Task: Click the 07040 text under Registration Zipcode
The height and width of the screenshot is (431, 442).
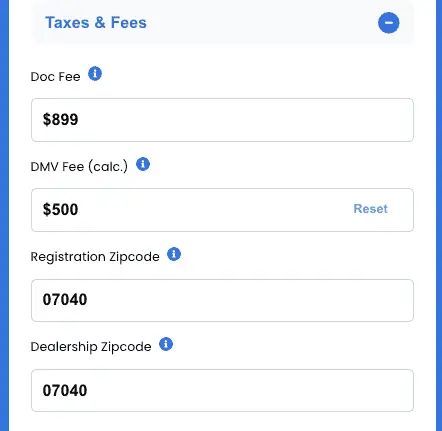Action: tap(65, 299)
